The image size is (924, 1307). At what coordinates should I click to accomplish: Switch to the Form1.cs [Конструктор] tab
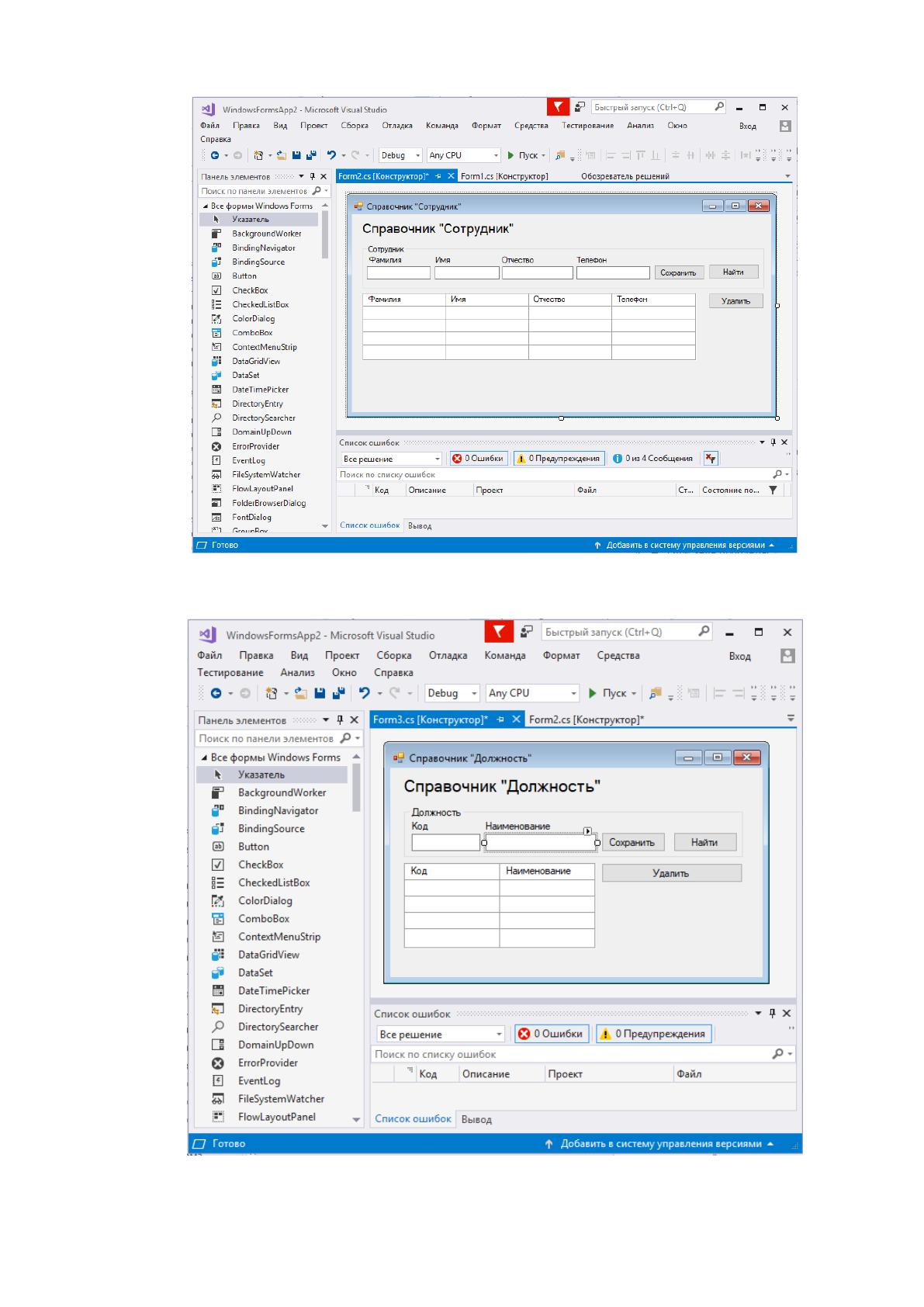pyautogui.click(x=504, y=176)
